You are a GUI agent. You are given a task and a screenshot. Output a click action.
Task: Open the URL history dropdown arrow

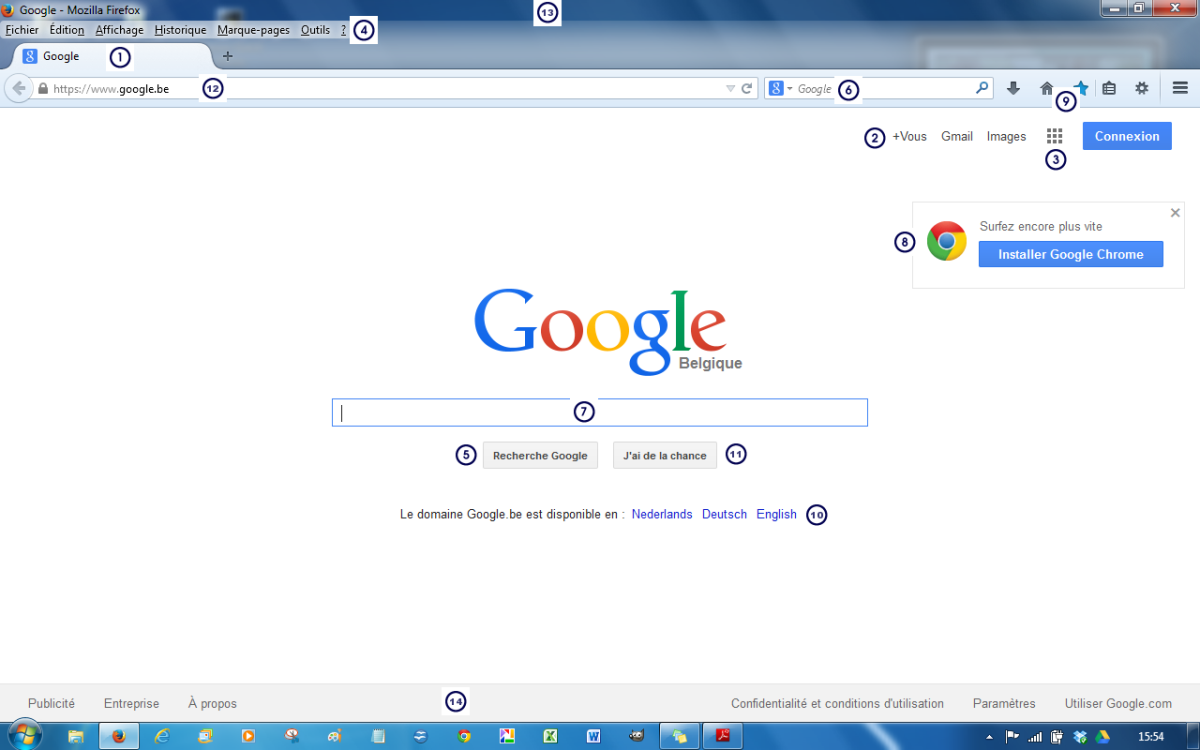(730, 89)
